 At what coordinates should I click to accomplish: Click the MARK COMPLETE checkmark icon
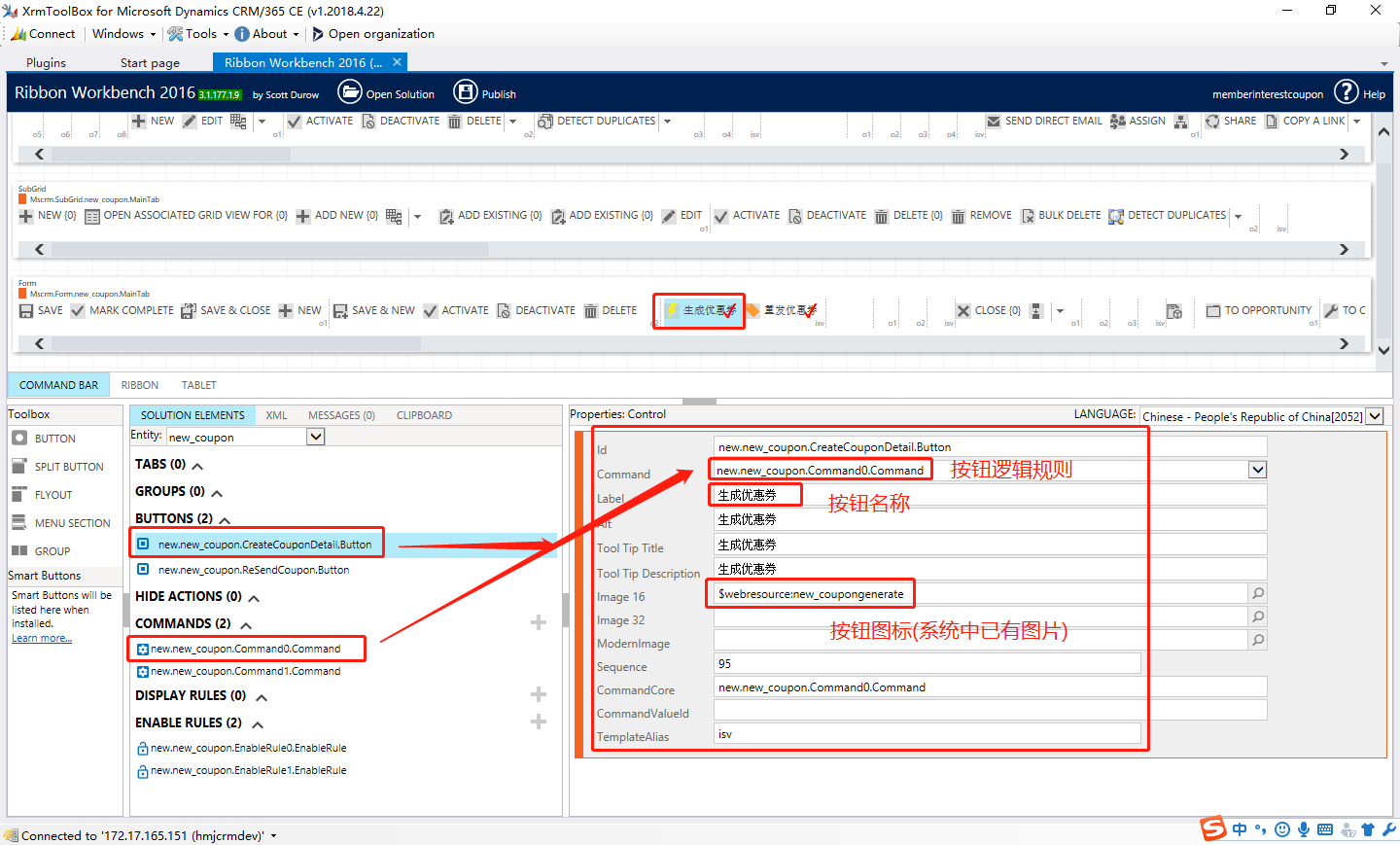coord(78,311)
